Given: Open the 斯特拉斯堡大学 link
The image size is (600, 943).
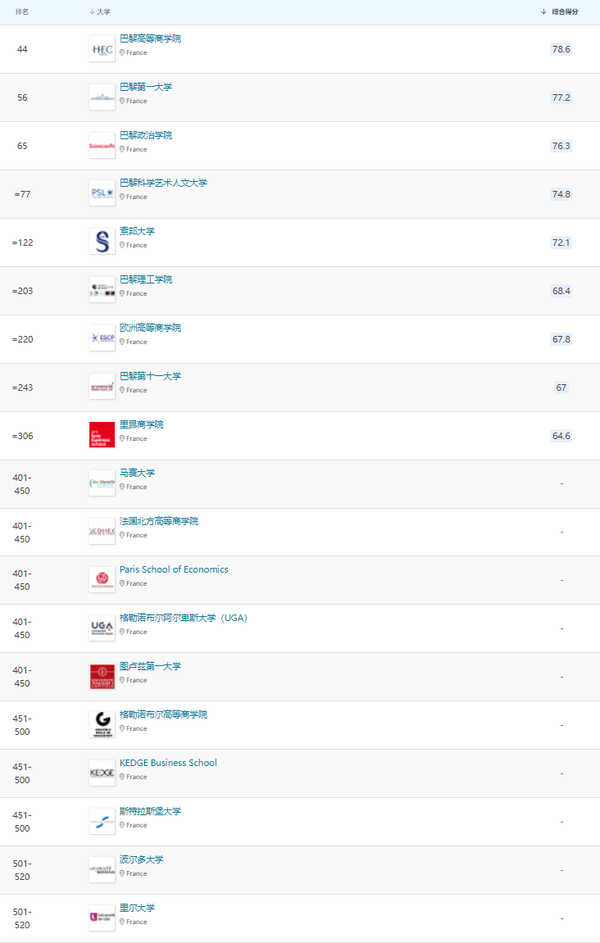Looking at the screenshot, I should pyautogui.click(x=150, y=811).
